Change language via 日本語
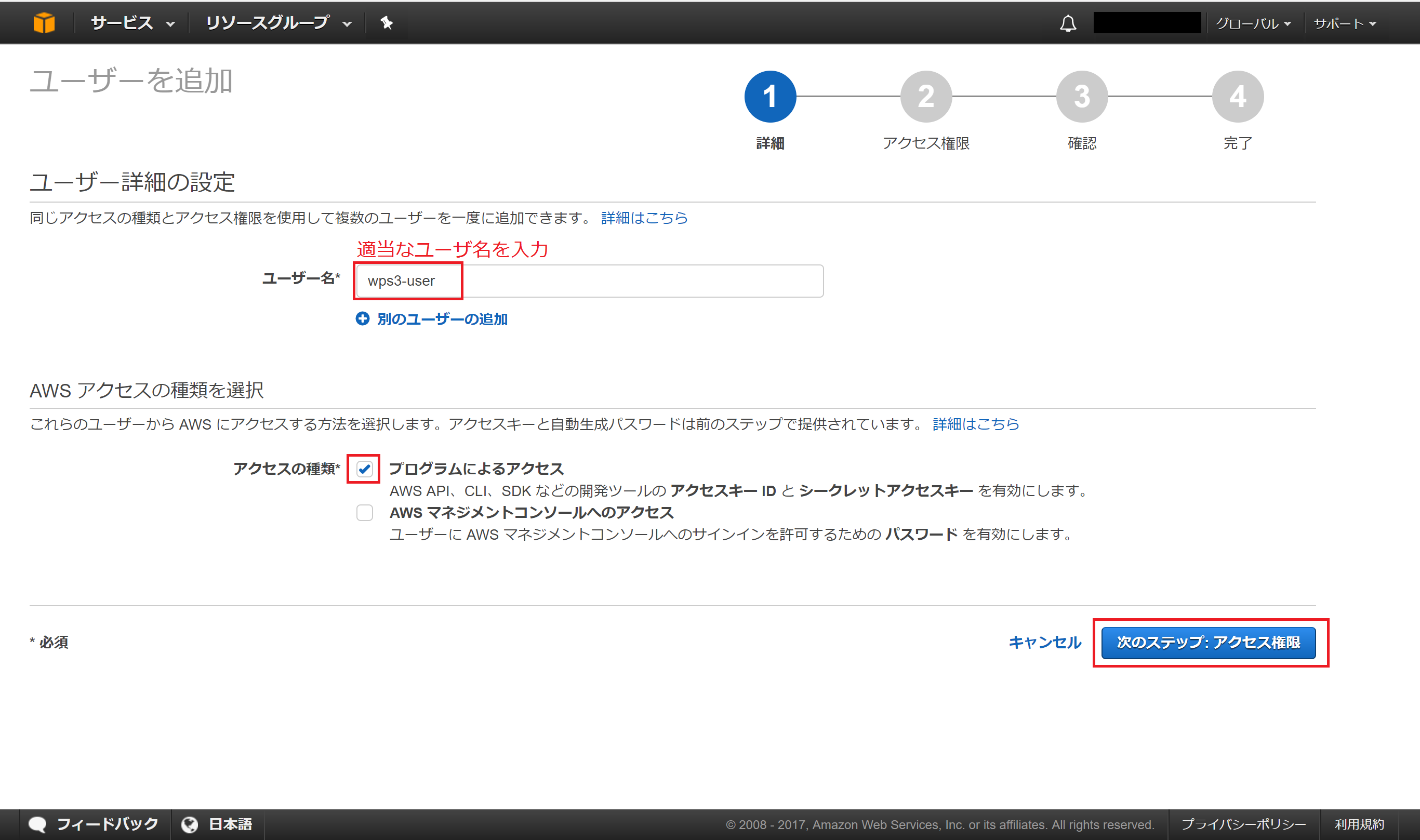 (x=230, y=824)
